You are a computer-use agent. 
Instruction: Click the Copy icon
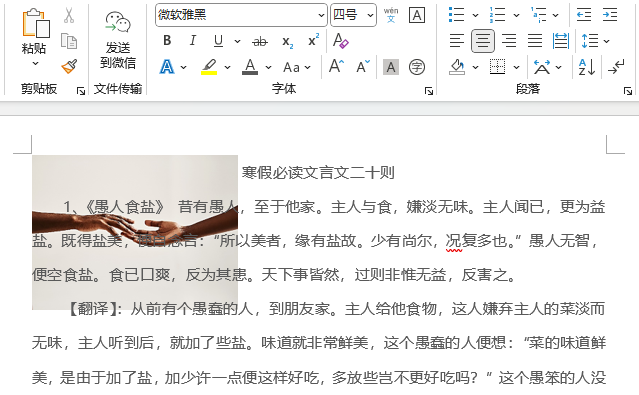(x=69, y=41)
